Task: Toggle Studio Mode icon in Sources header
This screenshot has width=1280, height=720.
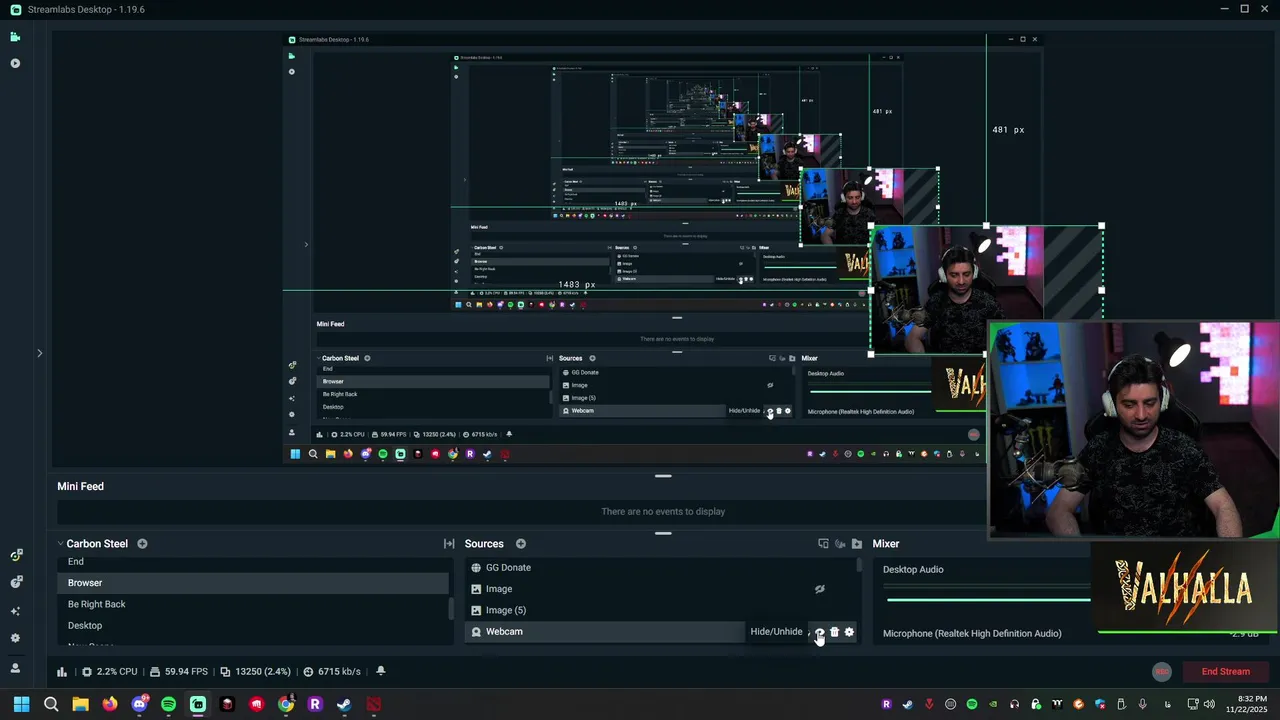Action: (x=823, y=544)
